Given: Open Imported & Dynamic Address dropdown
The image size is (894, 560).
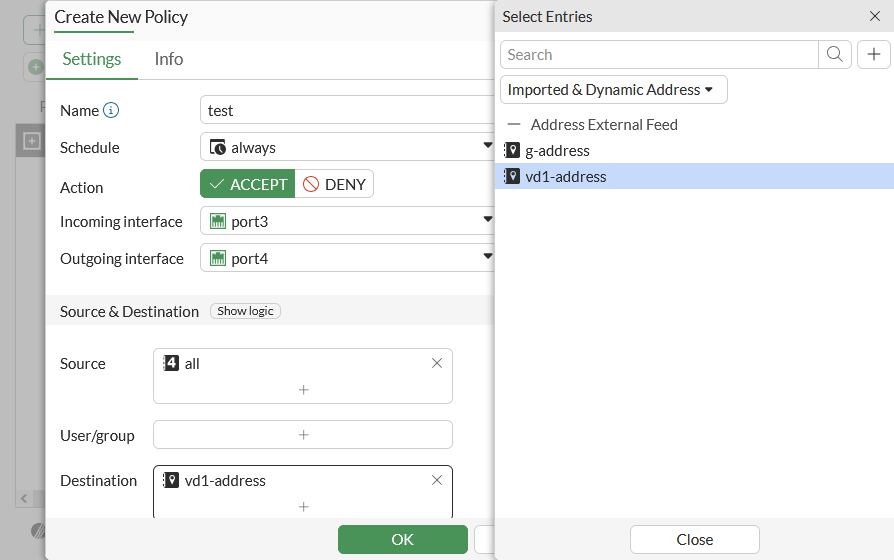Looking at the screenshot, I should (x=613, y=90).
